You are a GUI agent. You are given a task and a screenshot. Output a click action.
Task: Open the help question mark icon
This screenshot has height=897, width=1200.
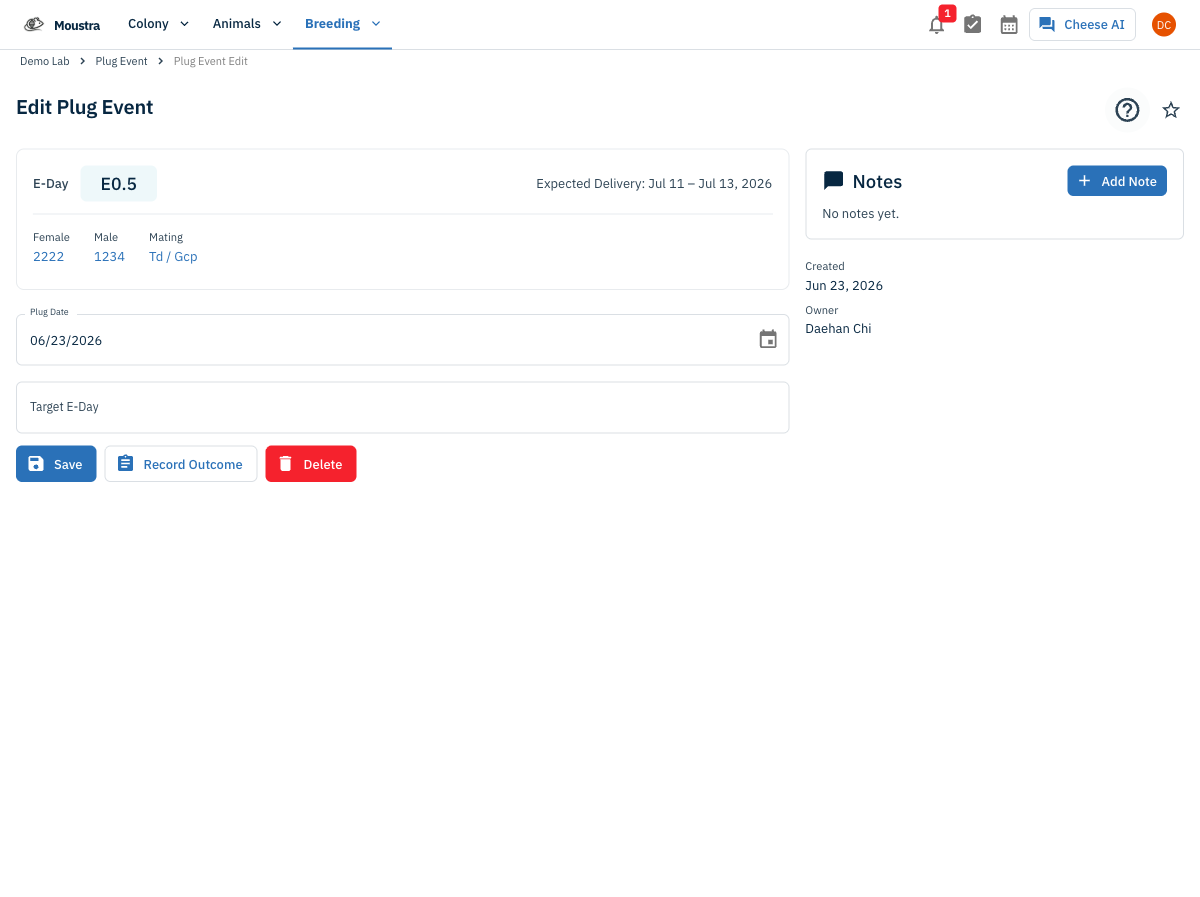(x=1127, y=110)
